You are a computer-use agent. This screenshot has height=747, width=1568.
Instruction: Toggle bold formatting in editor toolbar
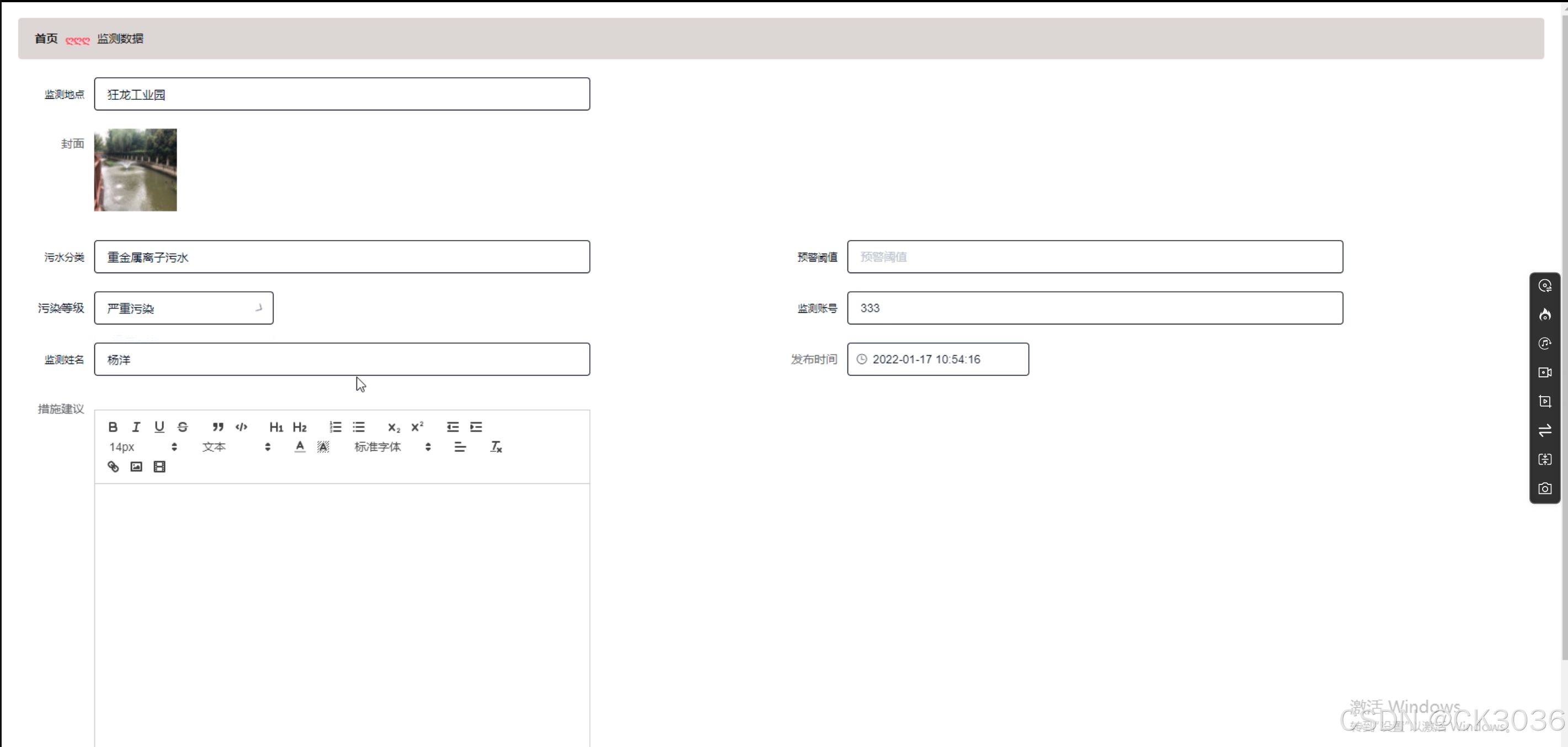click(x=113, y=427)
